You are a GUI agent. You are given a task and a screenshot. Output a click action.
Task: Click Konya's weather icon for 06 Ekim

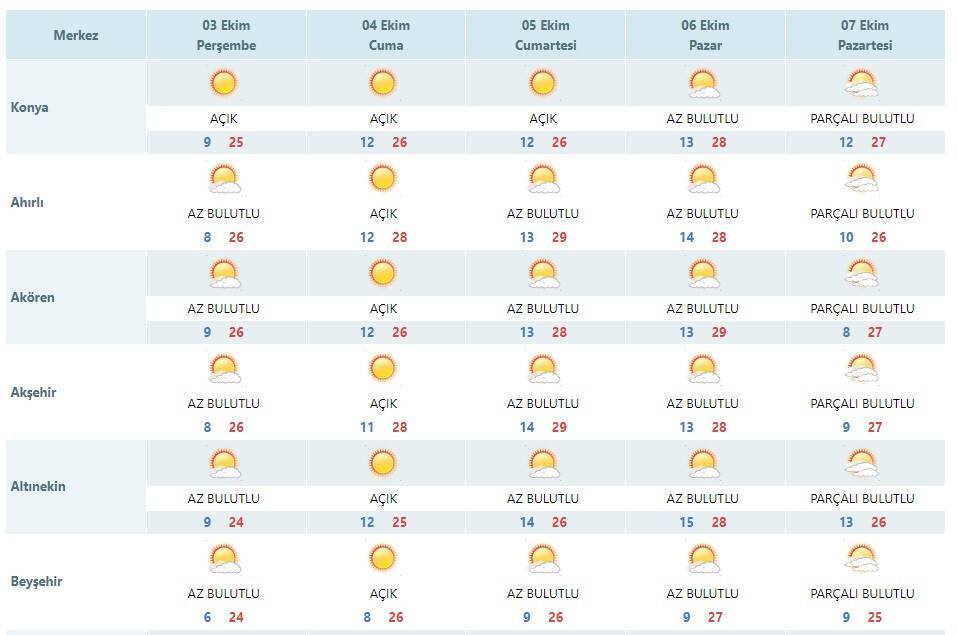703,83
